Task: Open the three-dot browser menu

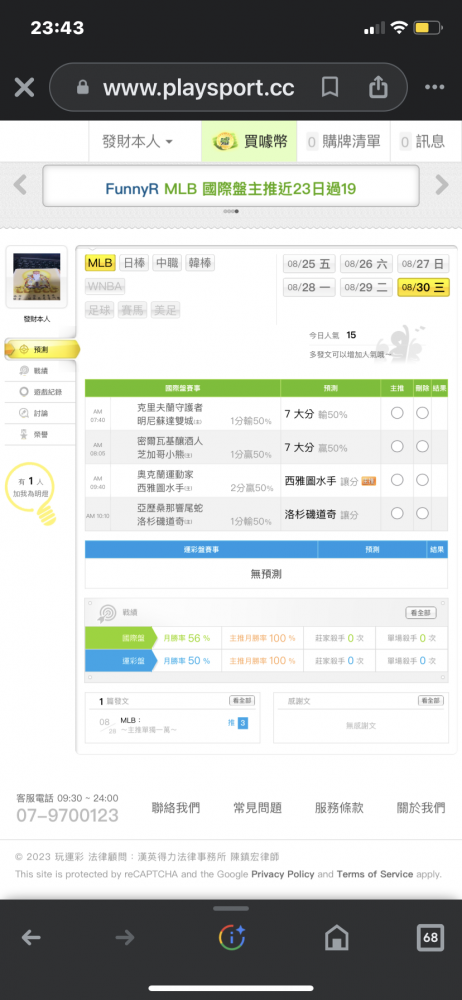Action: [x=434, y=87]
